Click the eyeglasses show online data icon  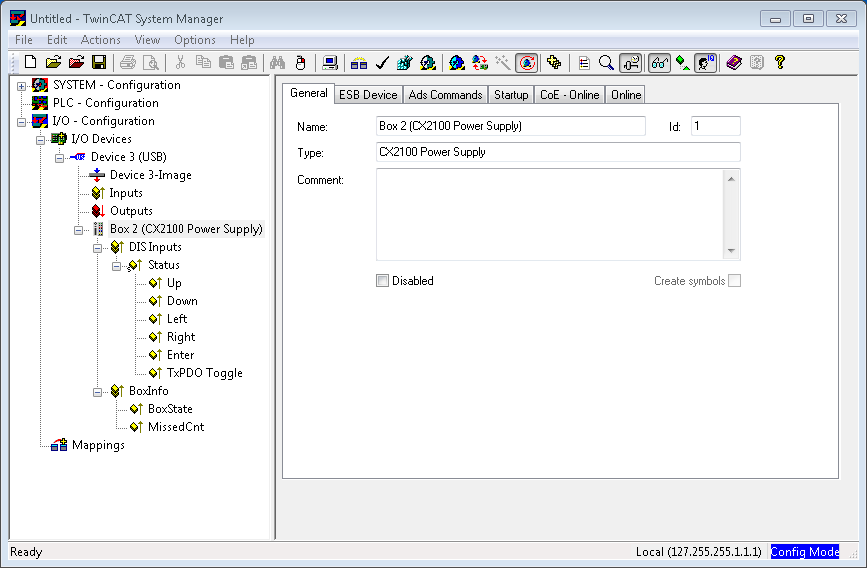pos(659,62)
